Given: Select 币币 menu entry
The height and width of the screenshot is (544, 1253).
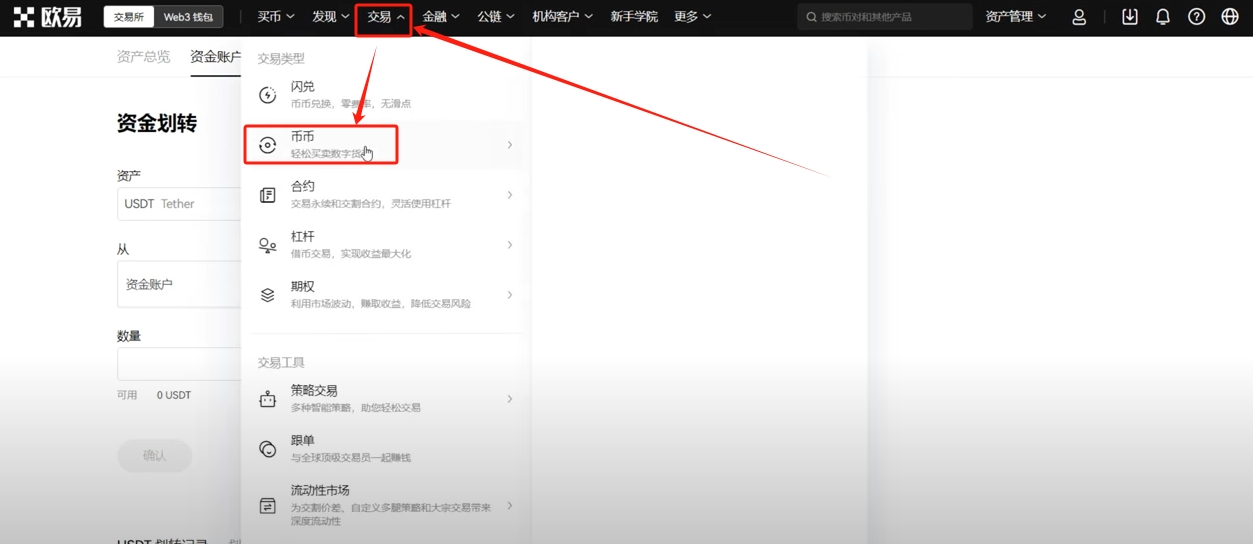Looking at the screenshot, I should tap(385, 145).
